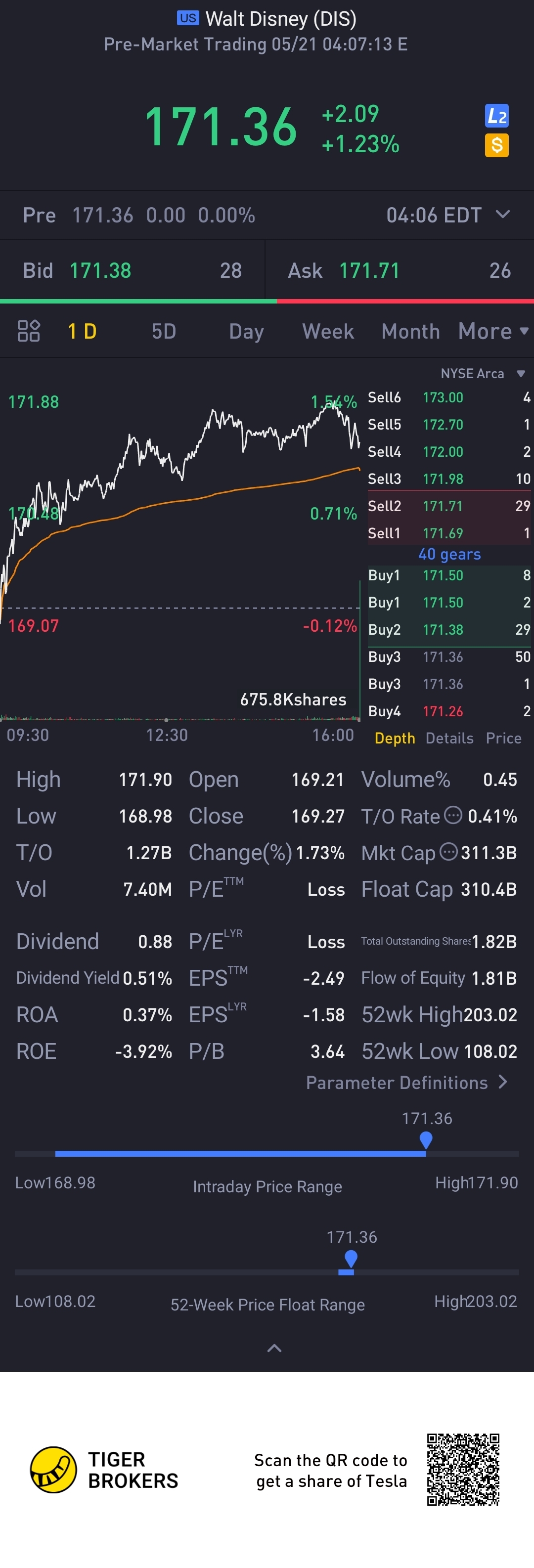Image resolution: width=534 pixels, height=1568 pixels.
Task: Switch to the Week chart tab
Action: [328, 331]
